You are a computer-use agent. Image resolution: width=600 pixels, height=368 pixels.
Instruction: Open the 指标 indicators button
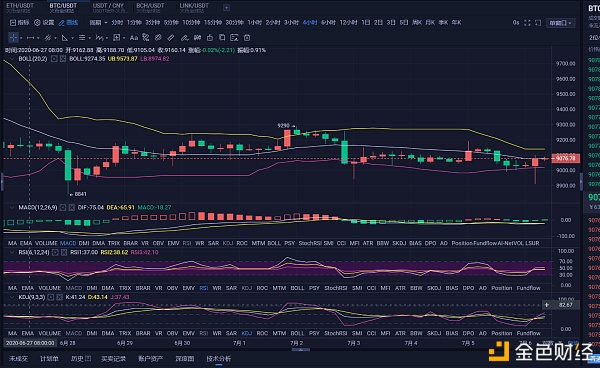point(20,23)
